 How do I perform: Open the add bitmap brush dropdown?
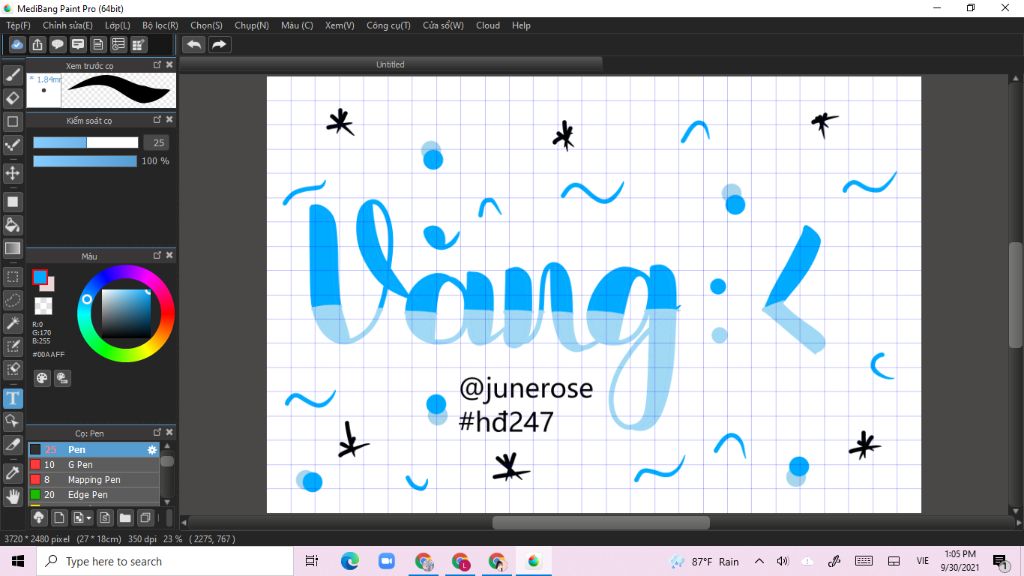(82, 518)
